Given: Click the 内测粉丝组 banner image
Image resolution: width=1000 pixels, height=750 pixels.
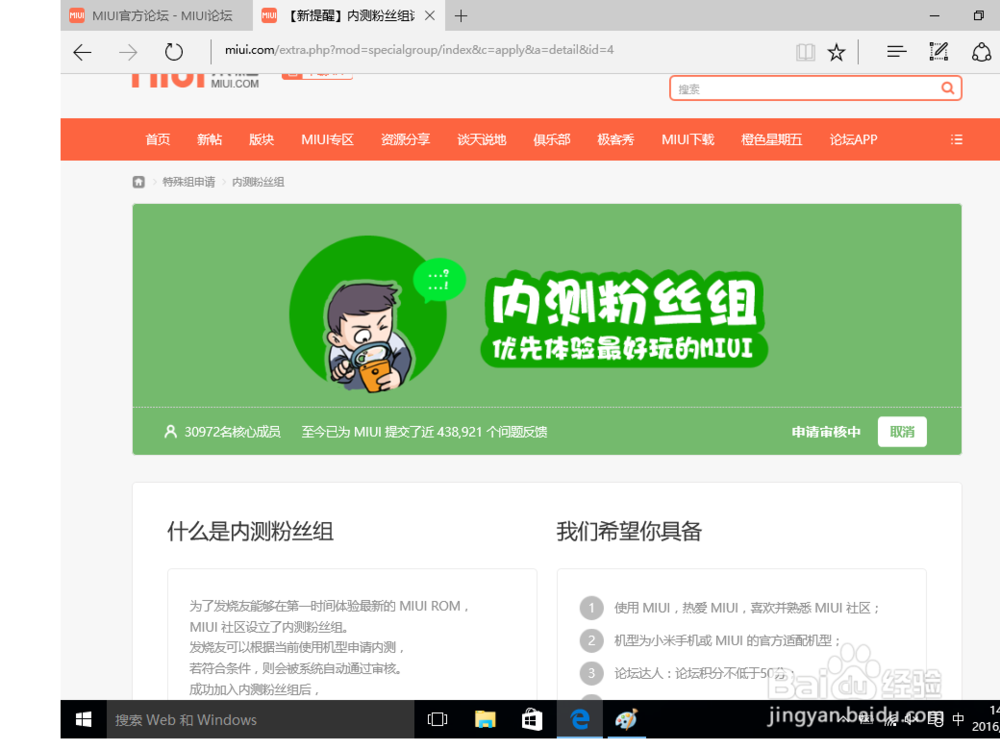Looking at the screenshot, I should (547, 305).
